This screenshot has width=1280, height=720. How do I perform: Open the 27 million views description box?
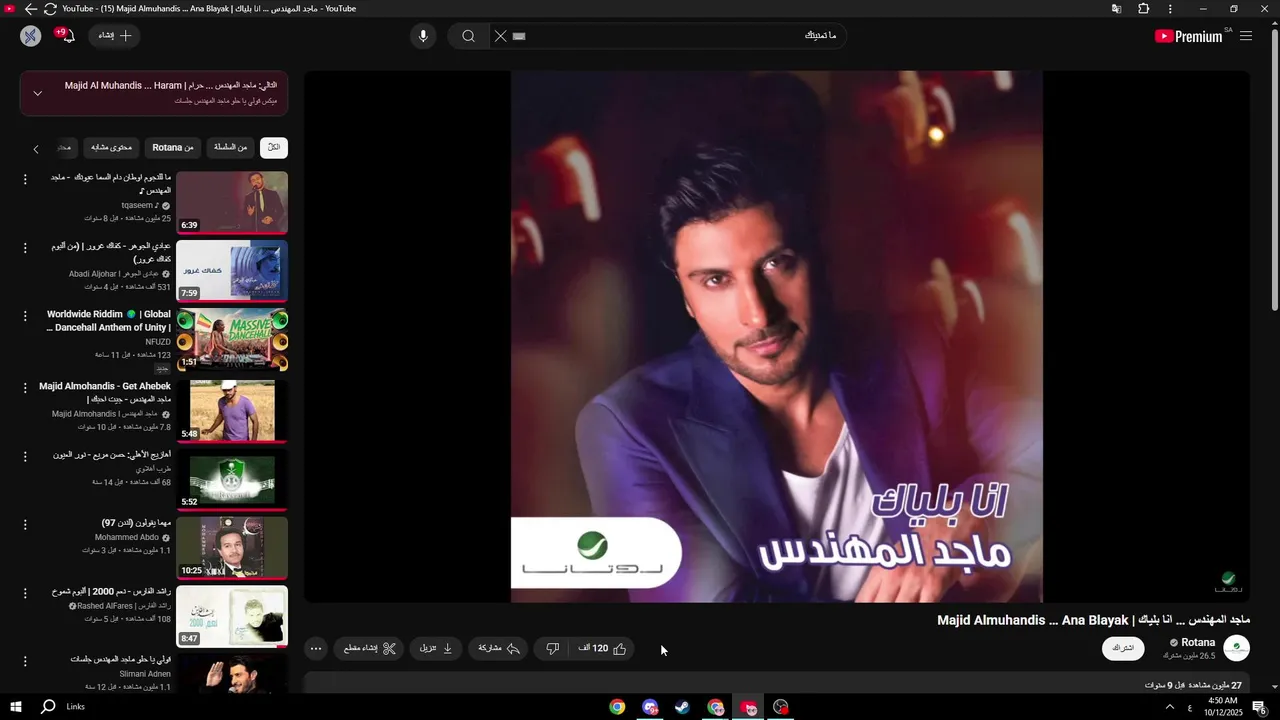[777, 683]
